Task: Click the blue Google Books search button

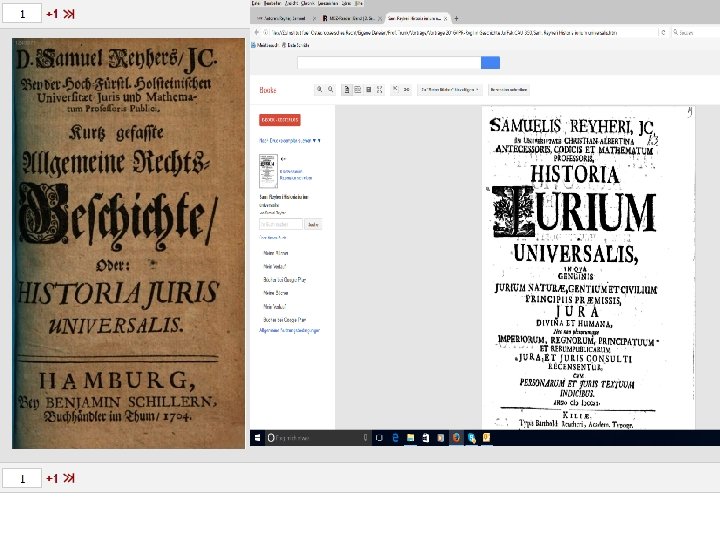Action: [x=490, y=62]
